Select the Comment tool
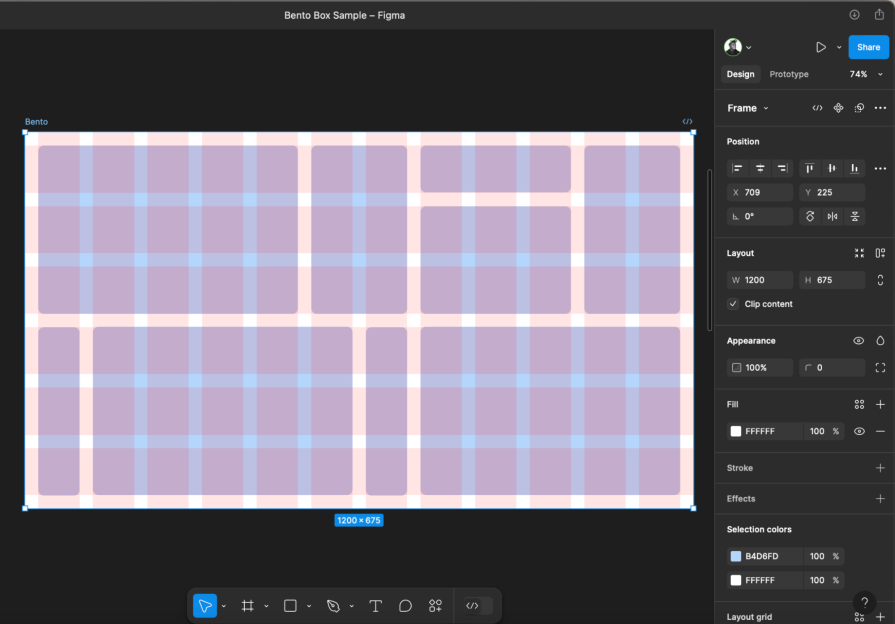 404,605
